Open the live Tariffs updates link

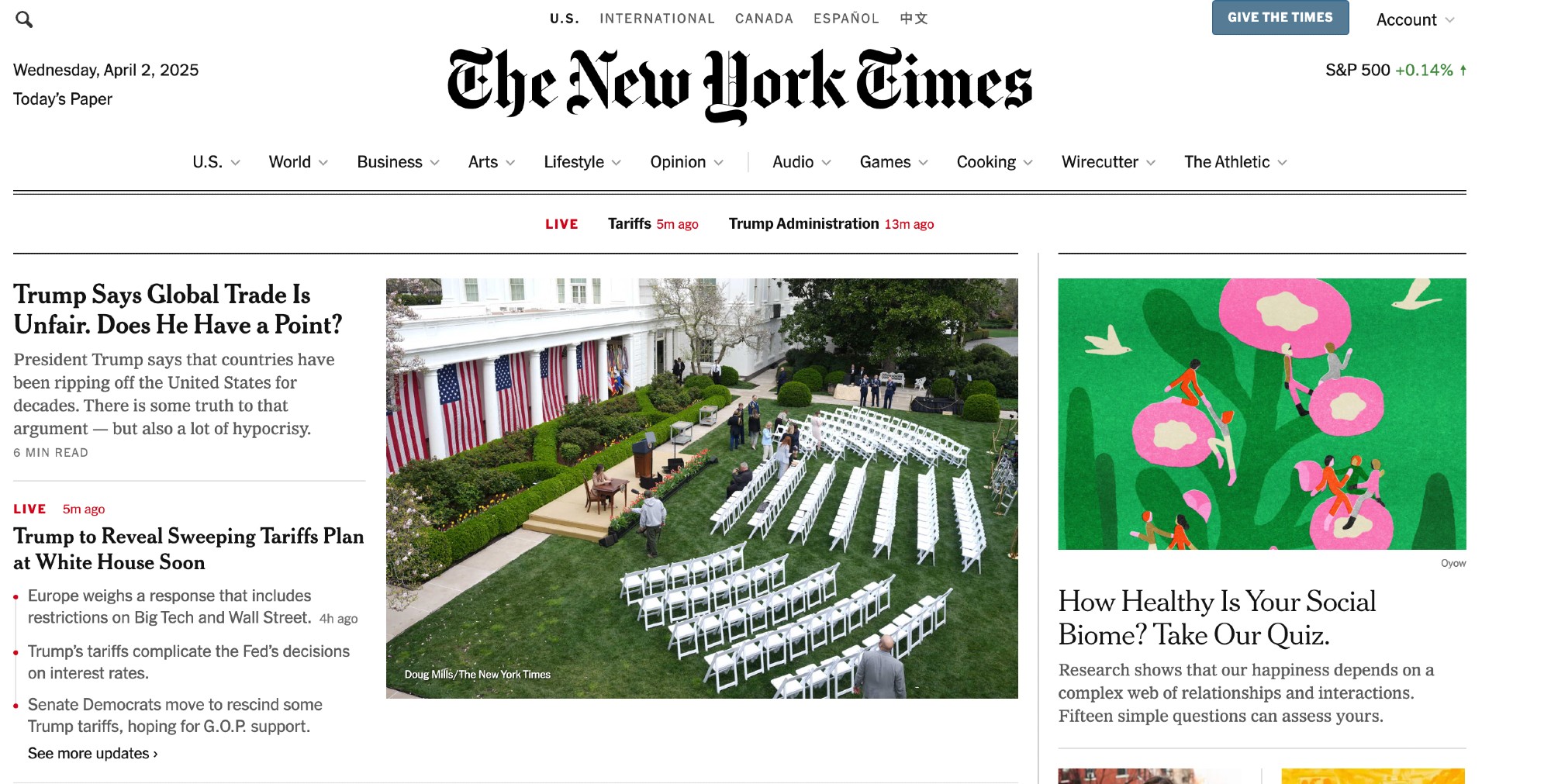[653, 224]
